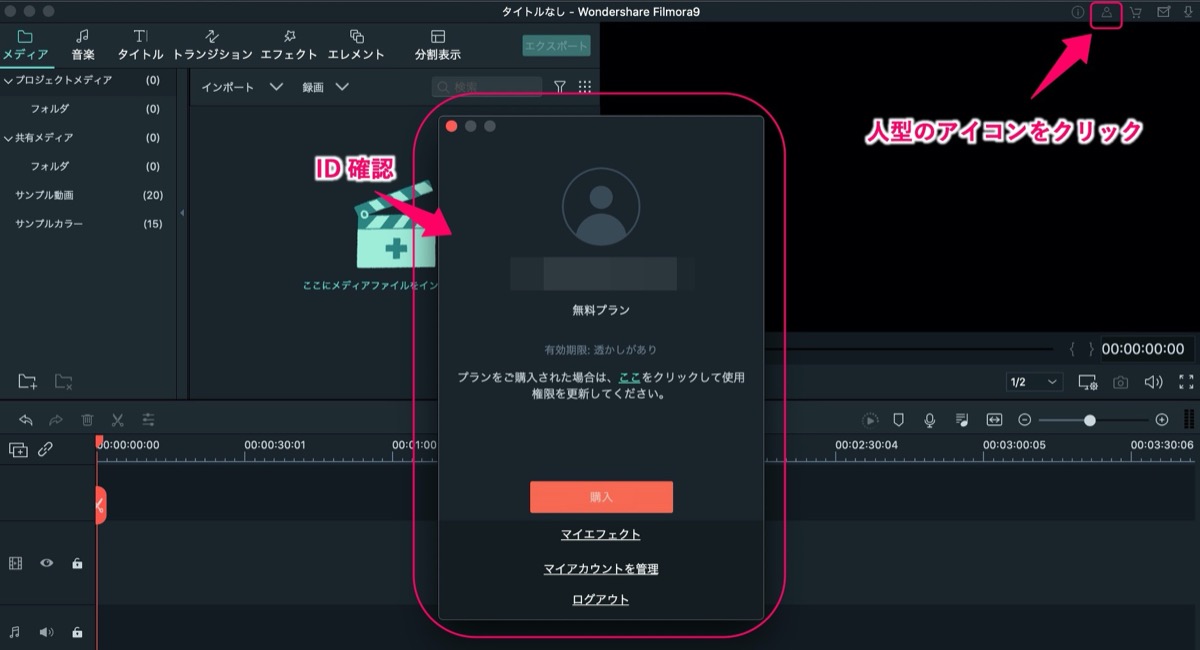This screenshot has height=650, width=1200.
Task: Select the サンプルカラー item
Action: pyautogui.click(x=49, y=224)
